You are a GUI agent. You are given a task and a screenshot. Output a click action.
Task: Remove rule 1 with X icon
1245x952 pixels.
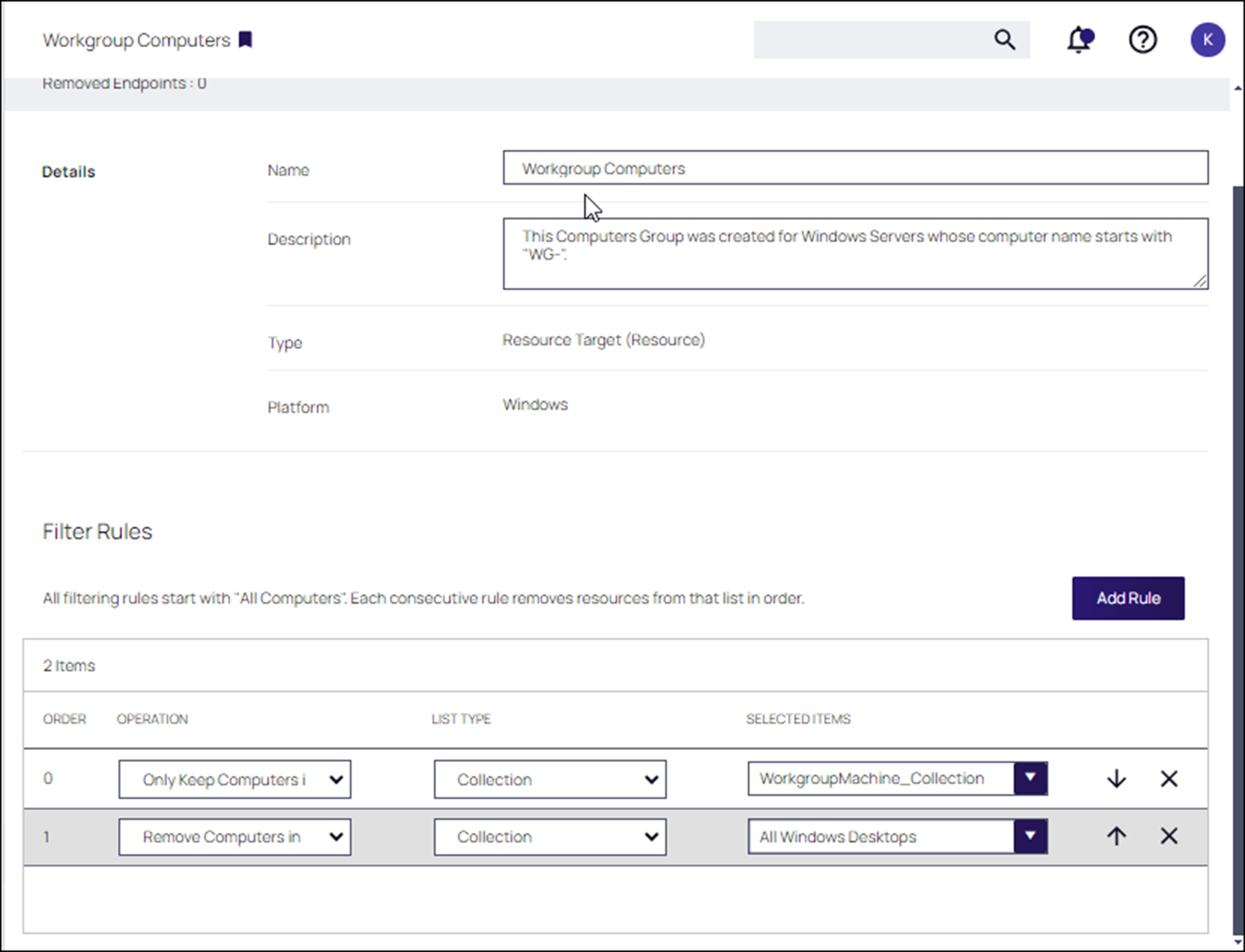point(1168,836)
